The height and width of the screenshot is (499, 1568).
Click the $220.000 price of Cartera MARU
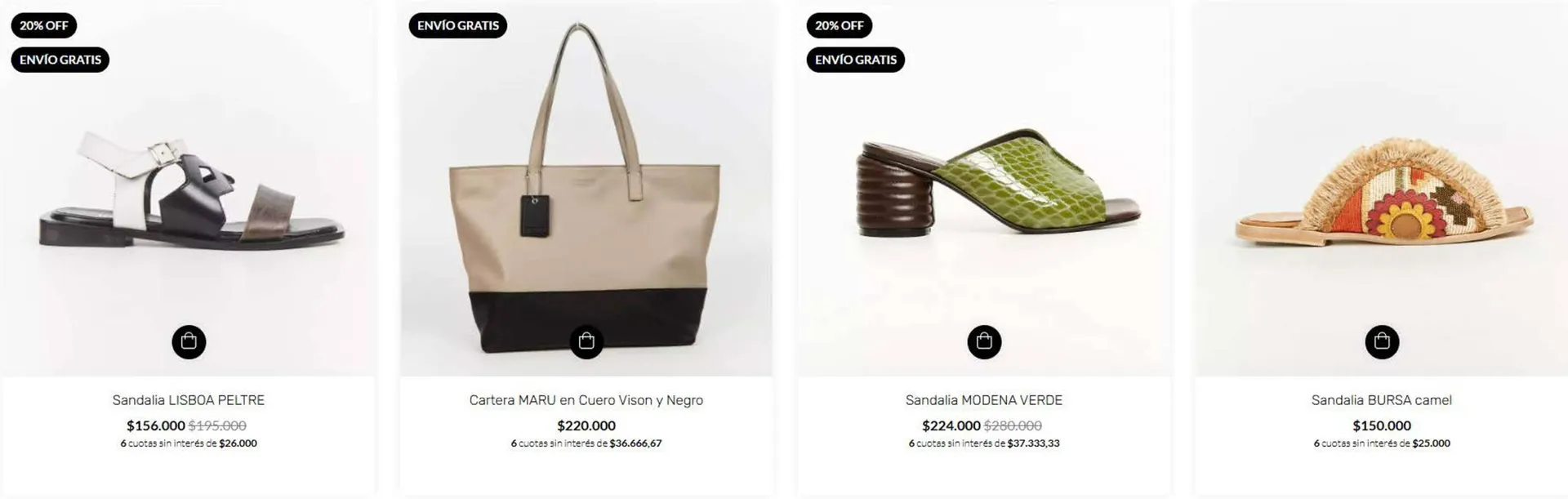(586, 425)
